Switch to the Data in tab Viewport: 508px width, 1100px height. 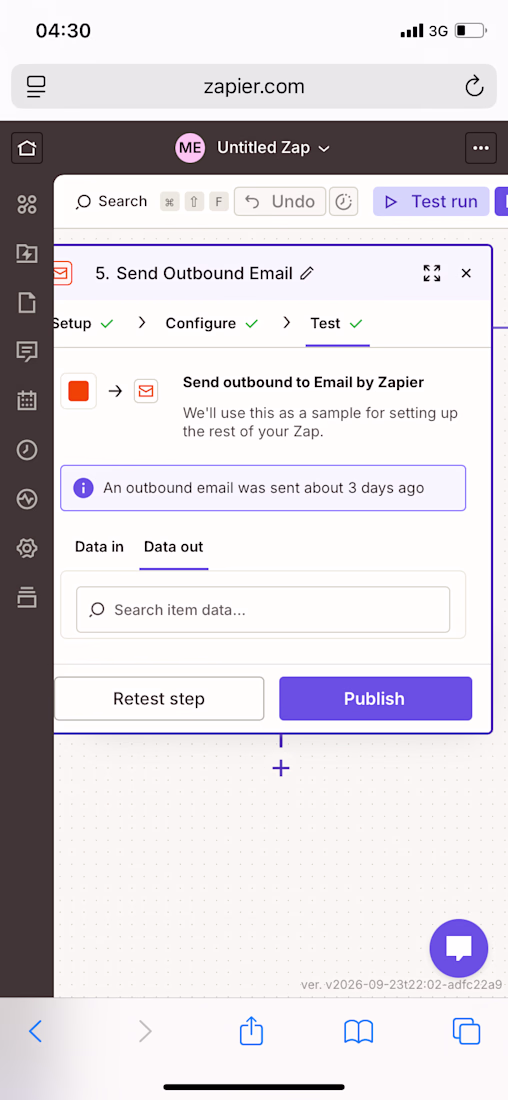99,546
